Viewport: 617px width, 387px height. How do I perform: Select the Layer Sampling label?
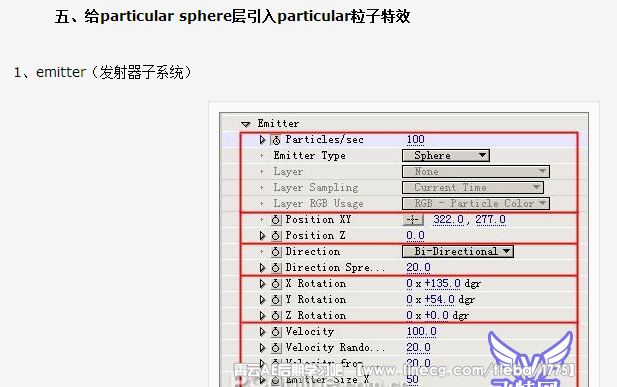[x=316, y=188]
